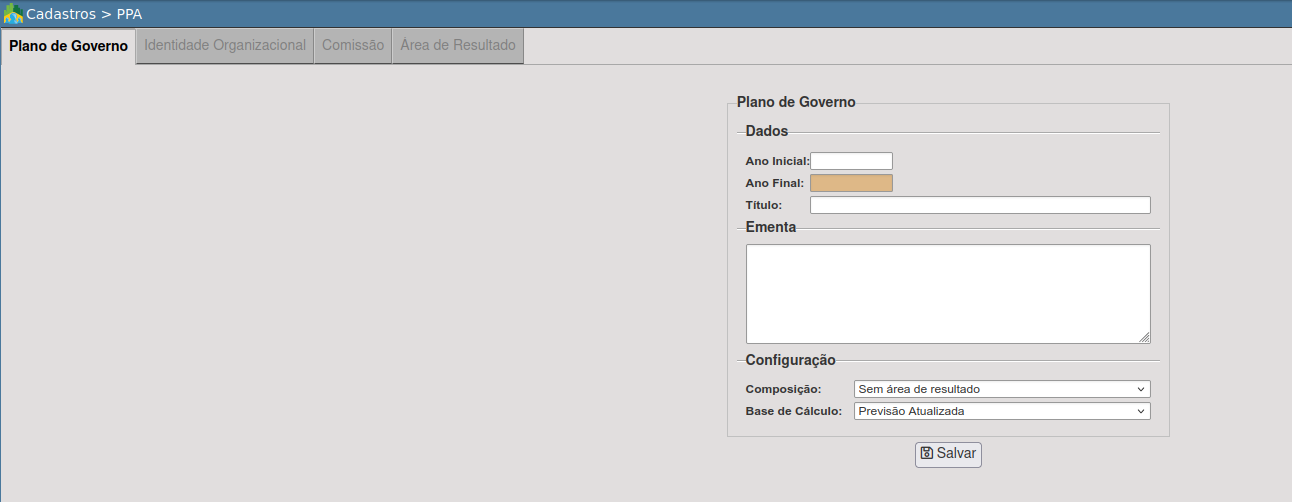1292x502 pixels.
Task: Focus the Ementa text area
Action: pyautogui.click(x=947, y=293)
